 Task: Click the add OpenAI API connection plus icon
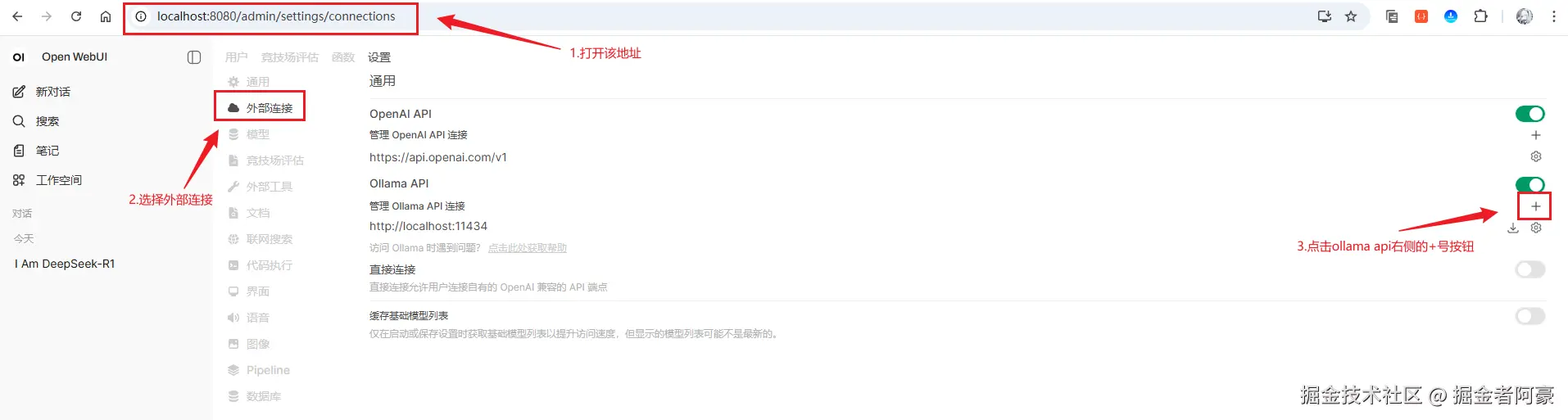pyautogui.click(x=1536, y=135)
